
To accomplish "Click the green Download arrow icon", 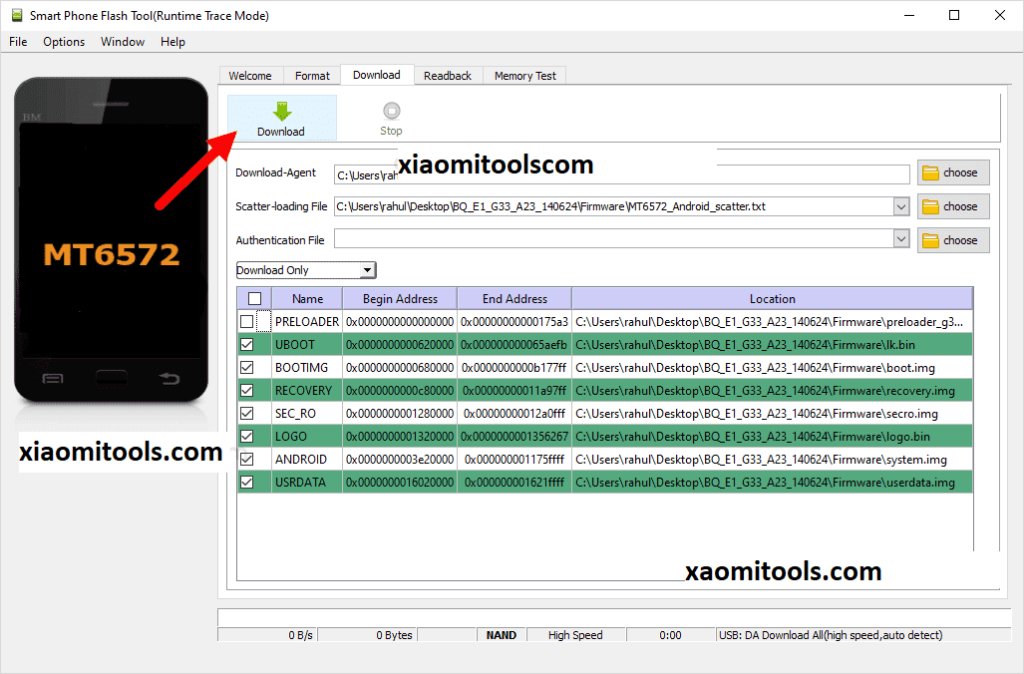I will click(281, 111).
